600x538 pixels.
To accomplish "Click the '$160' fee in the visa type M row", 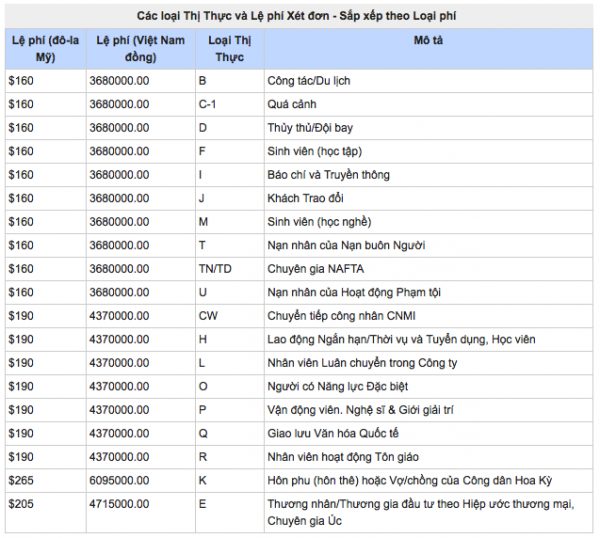I will click(x=46, y=222).
